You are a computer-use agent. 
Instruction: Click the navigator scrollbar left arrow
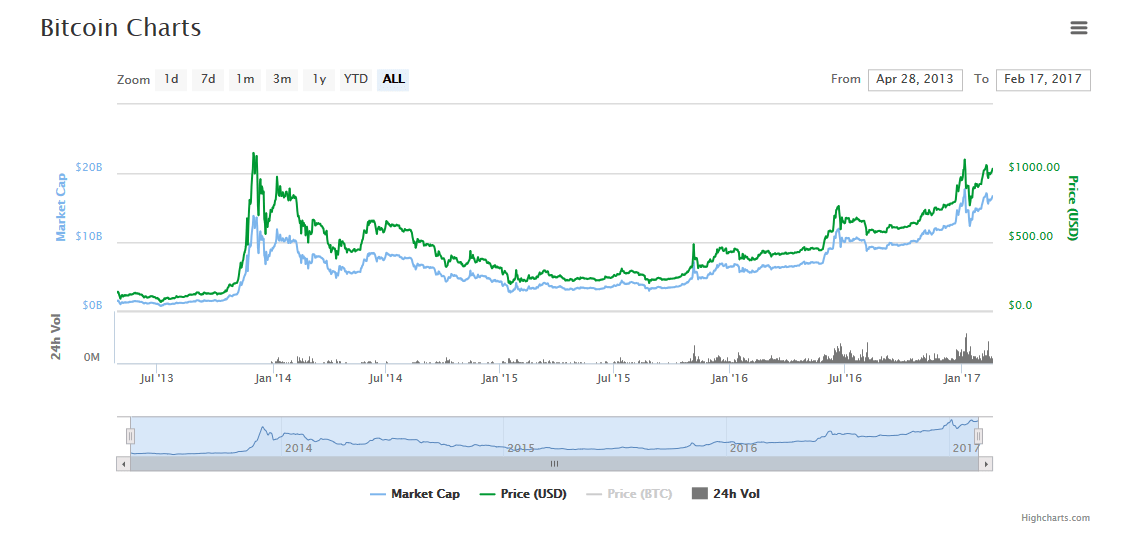pos(123,464)
